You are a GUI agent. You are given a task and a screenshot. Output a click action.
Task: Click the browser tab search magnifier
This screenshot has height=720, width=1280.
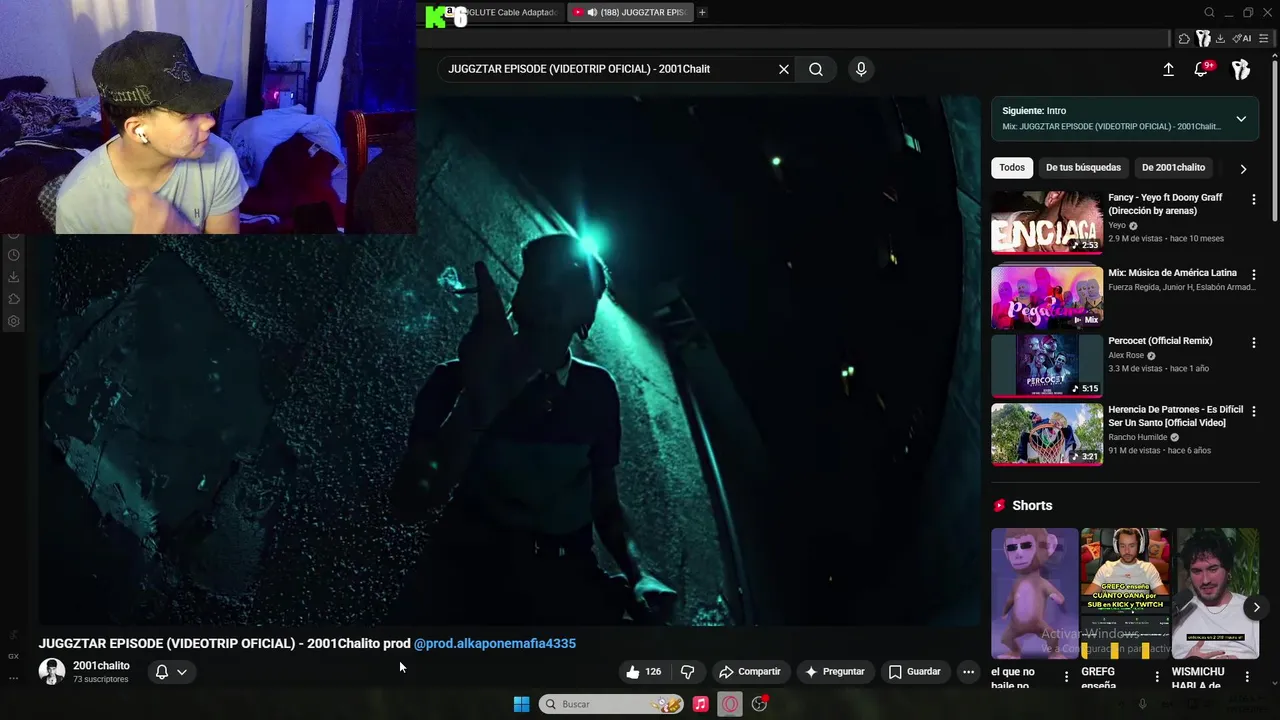[x=1209, y=12]
